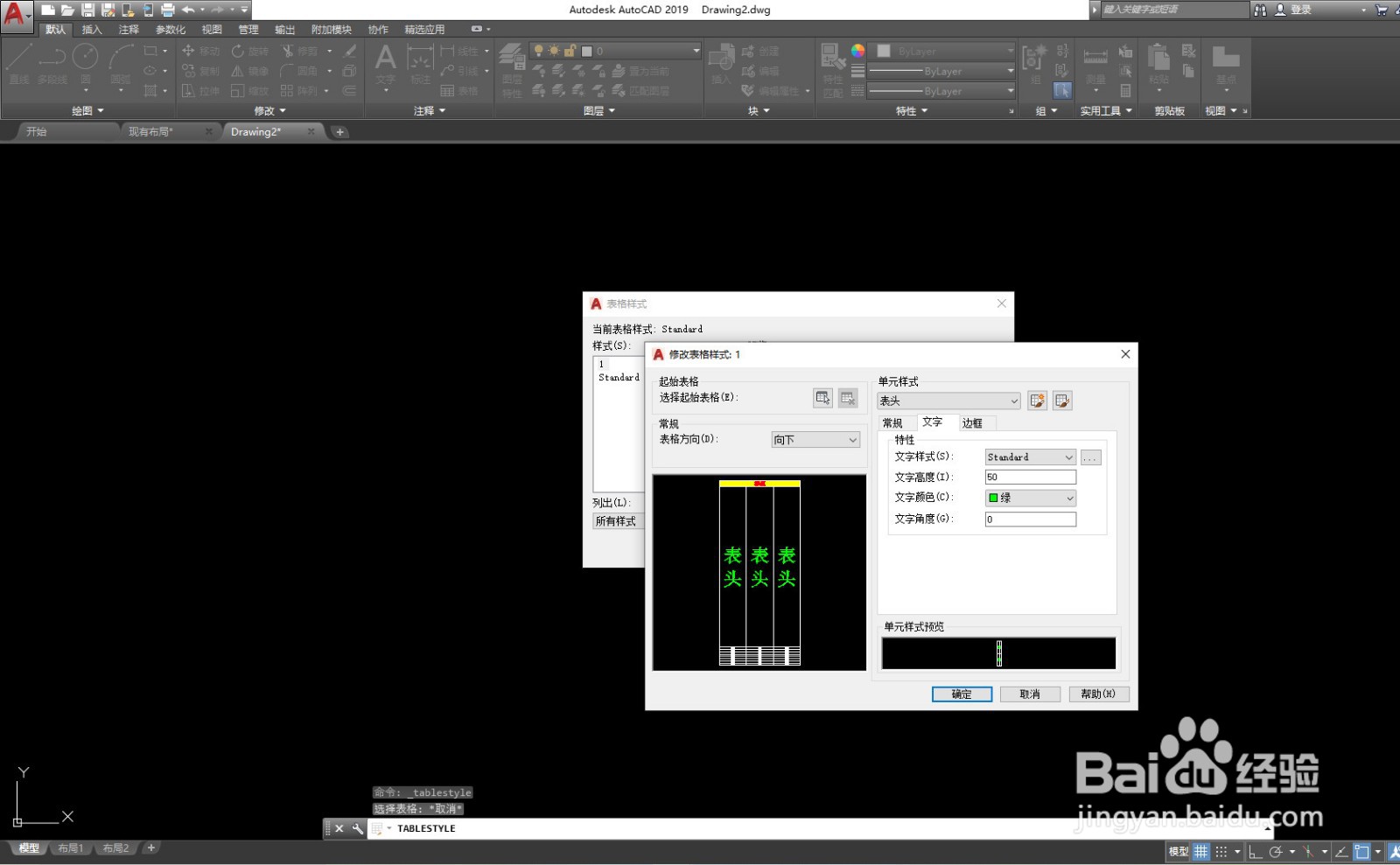Open the 注释 ribbon tab
The width and height of the screenshot is (1400, 865).
click(x=129, y=30)
